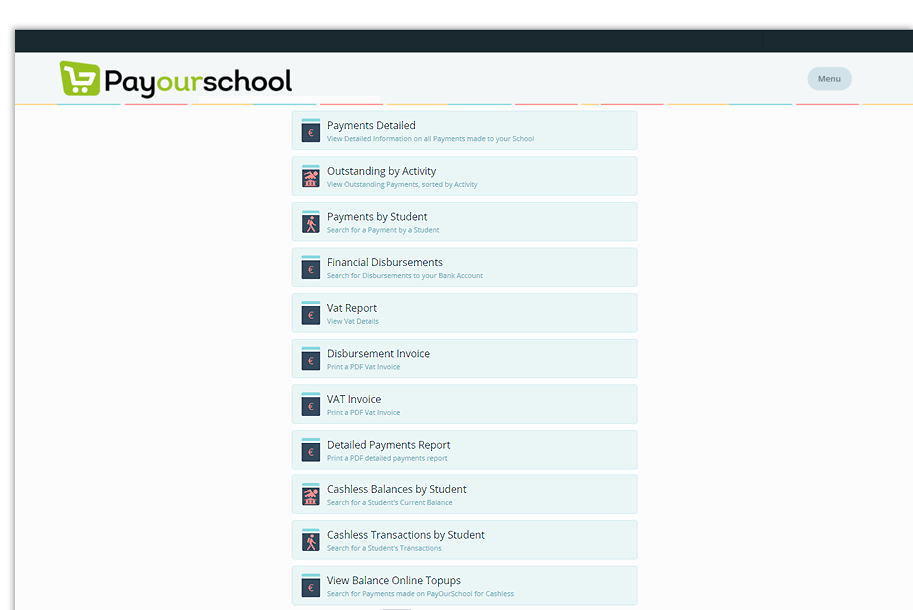Click the euro icon beside View Balance Online Topups

[311, 586]
